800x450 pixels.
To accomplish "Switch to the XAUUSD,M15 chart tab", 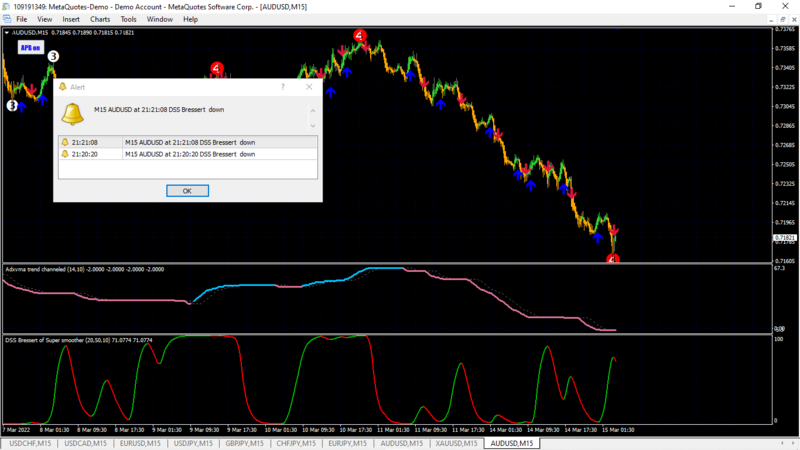I will pyautogui.click(x=456, y=443).
